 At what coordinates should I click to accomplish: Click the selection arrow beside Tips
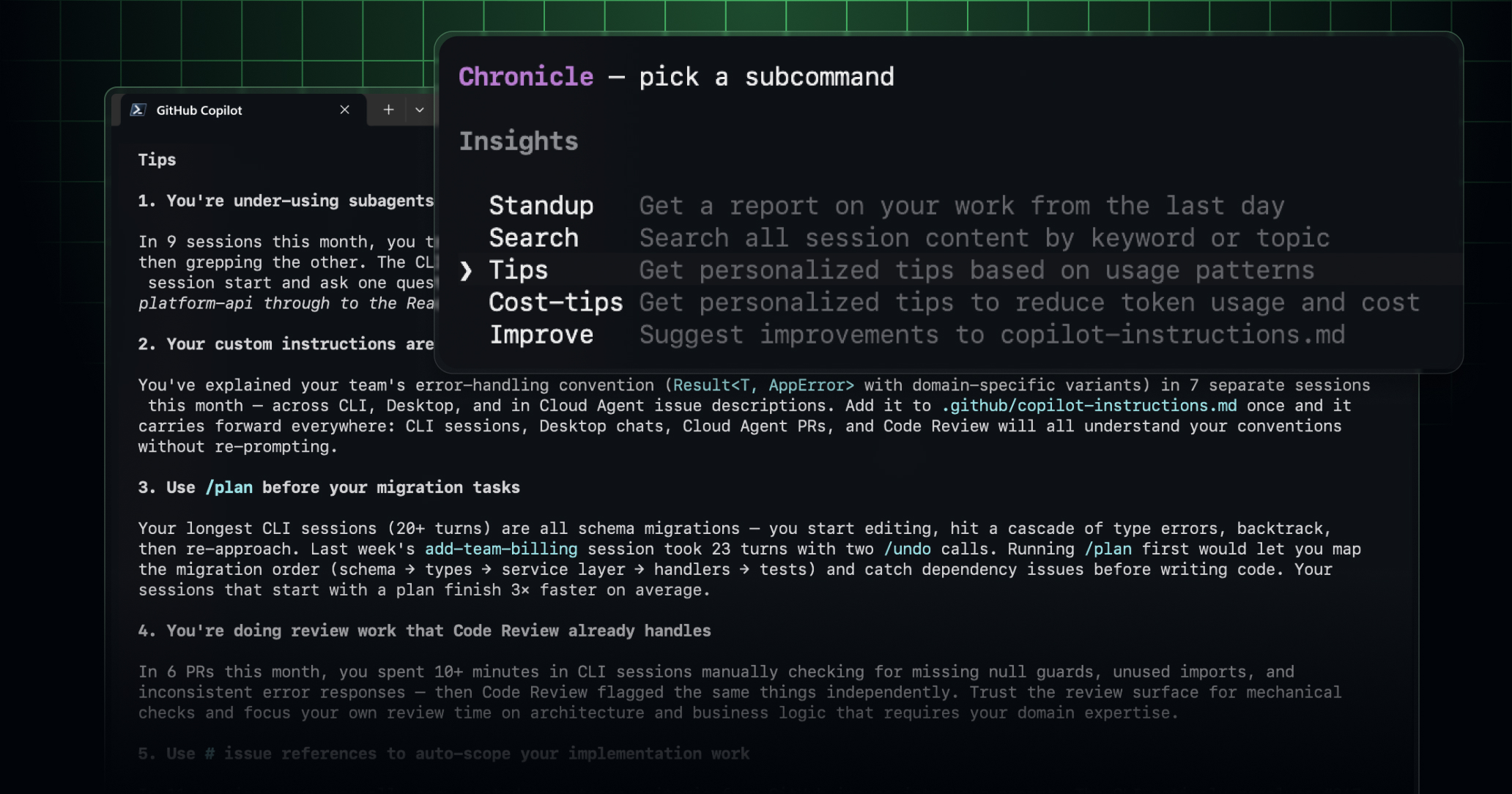(466, 271)
